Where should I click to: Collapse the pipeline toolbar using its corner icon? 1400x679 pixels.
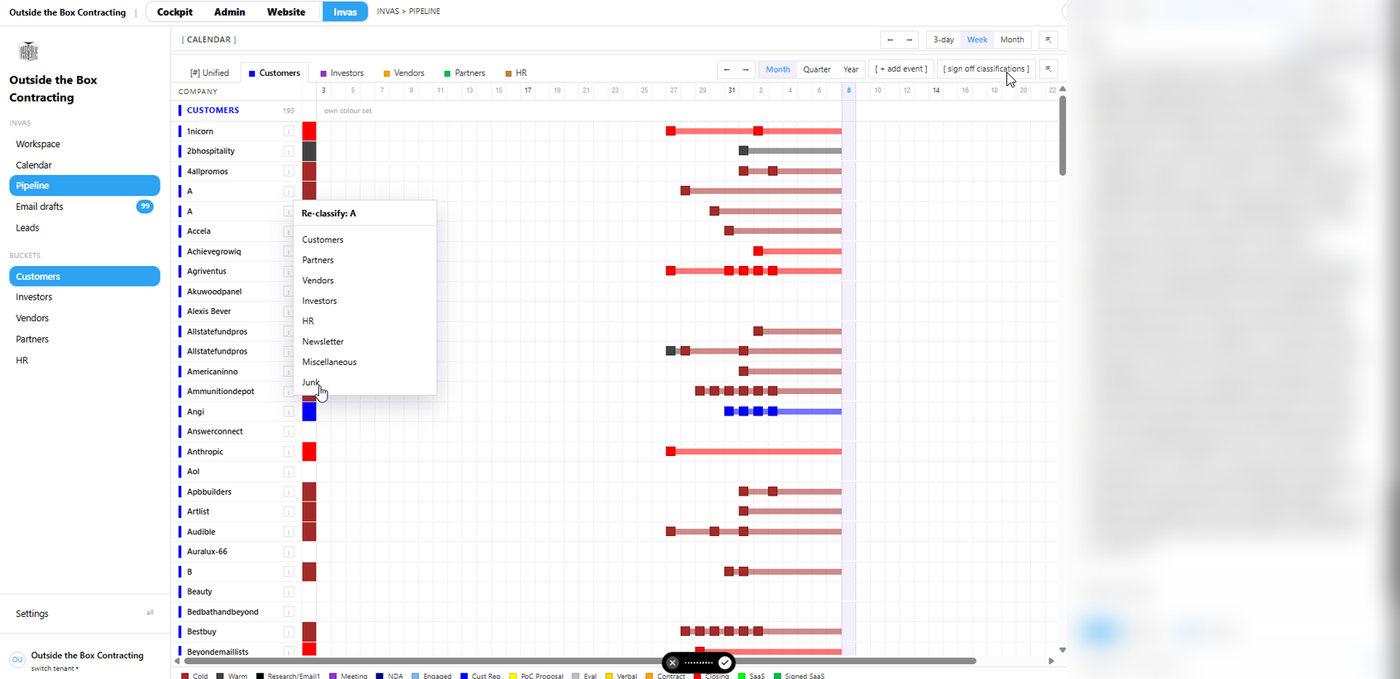1048,69
